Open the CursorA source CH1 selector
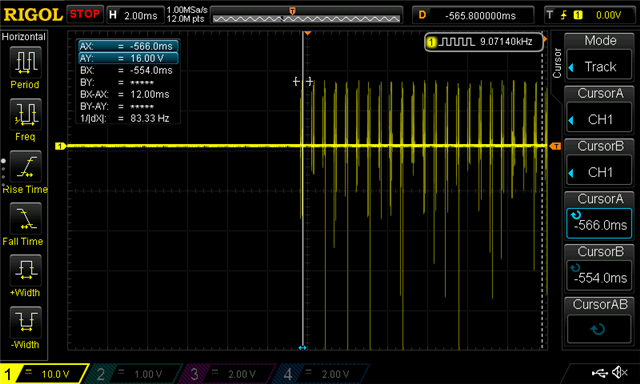The width and height of the screenshot is (640, 384). pos(599,119)
